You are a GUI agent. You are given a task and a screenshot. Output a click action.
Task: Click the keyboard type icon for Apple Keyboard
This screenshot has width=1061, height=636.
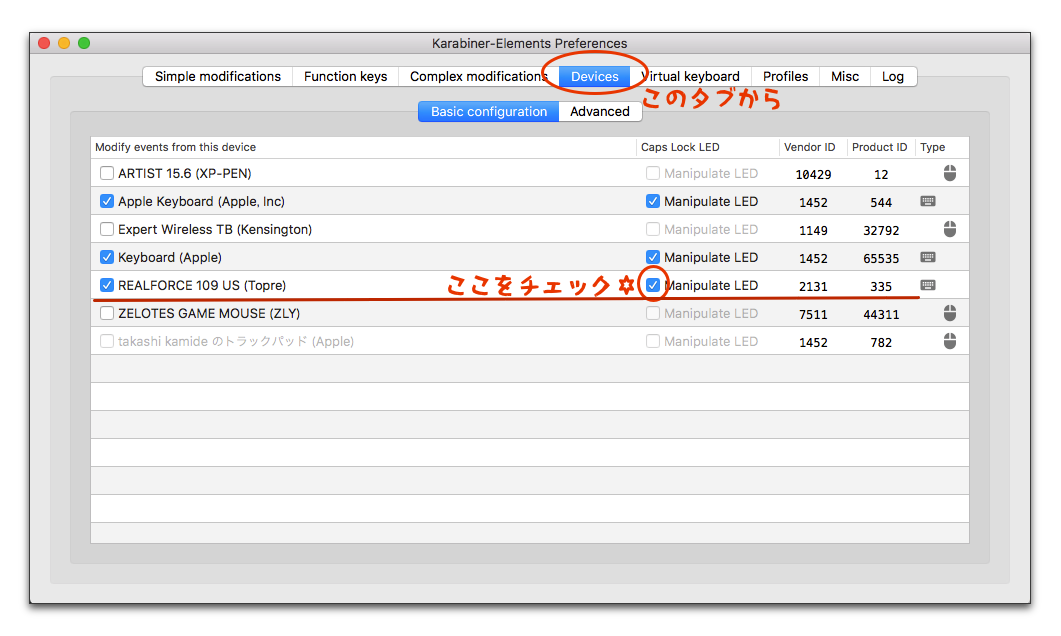928,201
